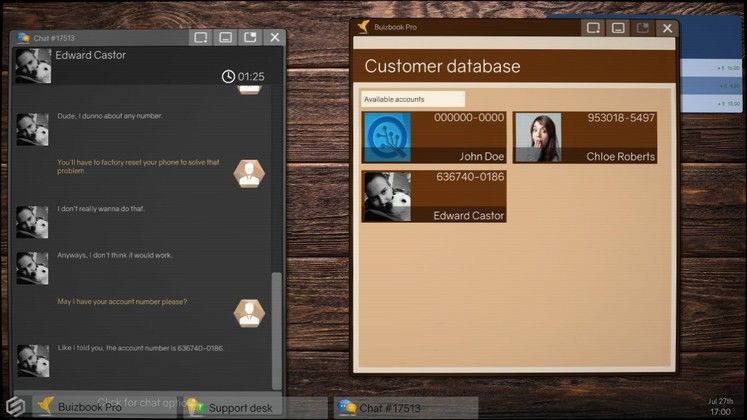
Task: Click the chat bubble icon in Chat #17513 title bar
Action: [23, 38]
